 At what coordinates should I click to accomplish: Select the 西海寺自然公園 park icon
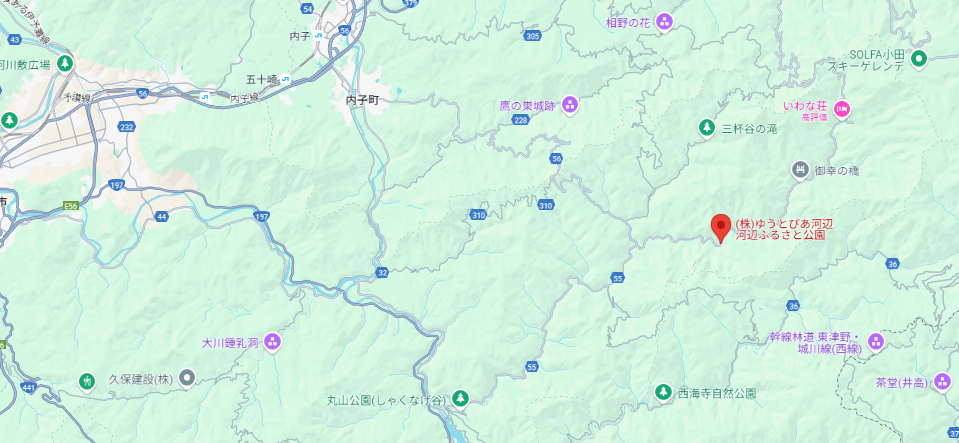coord(663,392)
